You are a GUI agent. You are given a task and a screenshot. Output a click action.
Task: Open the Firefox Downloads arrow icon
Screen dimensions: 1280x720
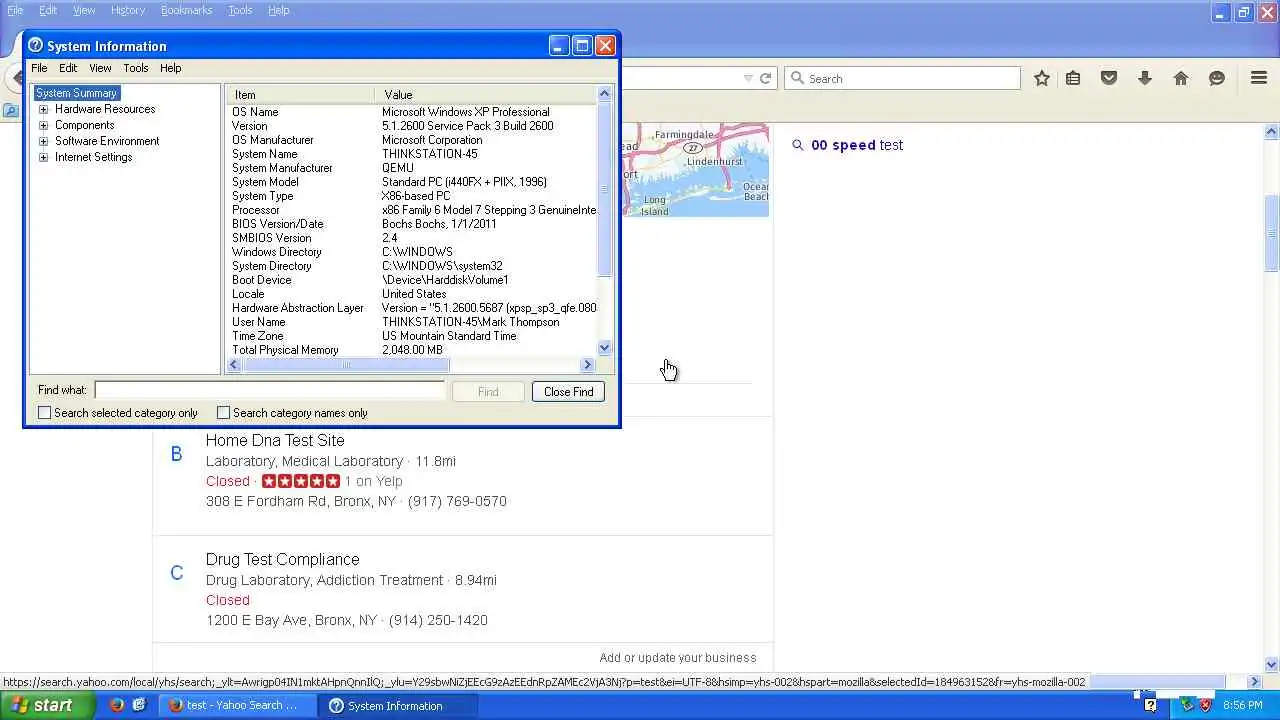pos(1145,78)
